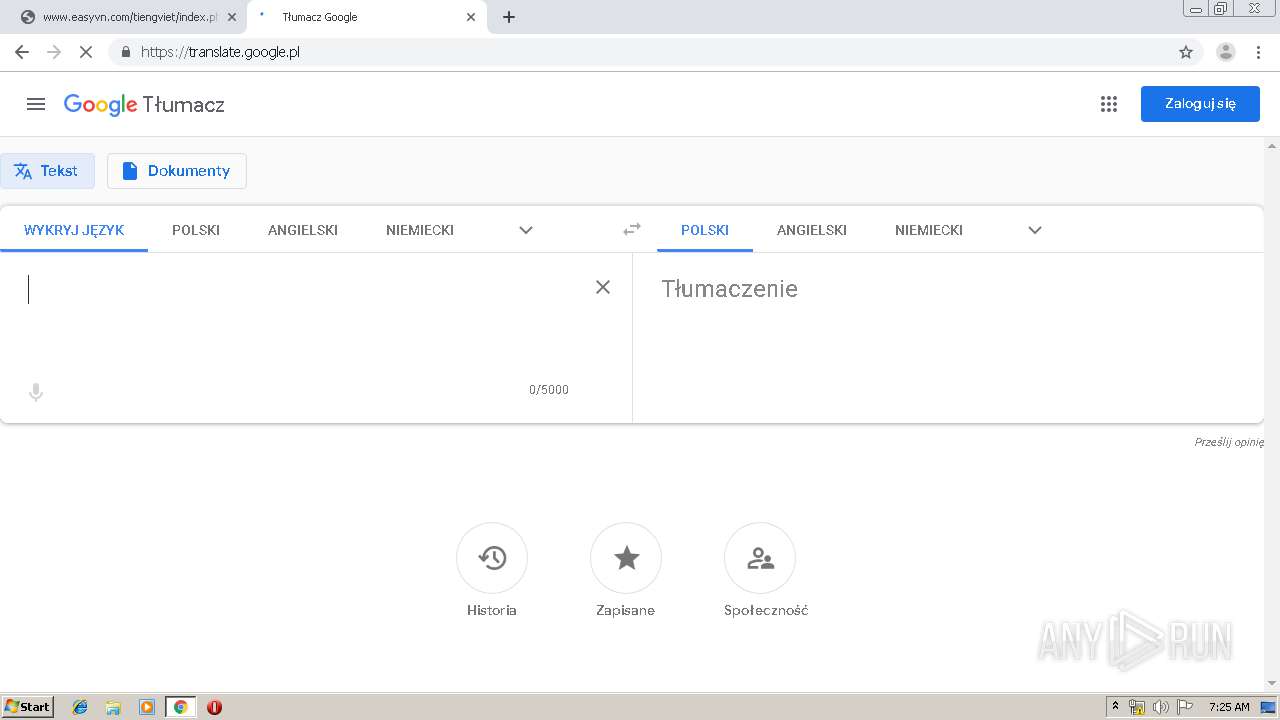Image resolution: width=1280 pixels, height=720 pixels.
Task: Select NIEMIECKI as target language
Action: coord(929,230)
